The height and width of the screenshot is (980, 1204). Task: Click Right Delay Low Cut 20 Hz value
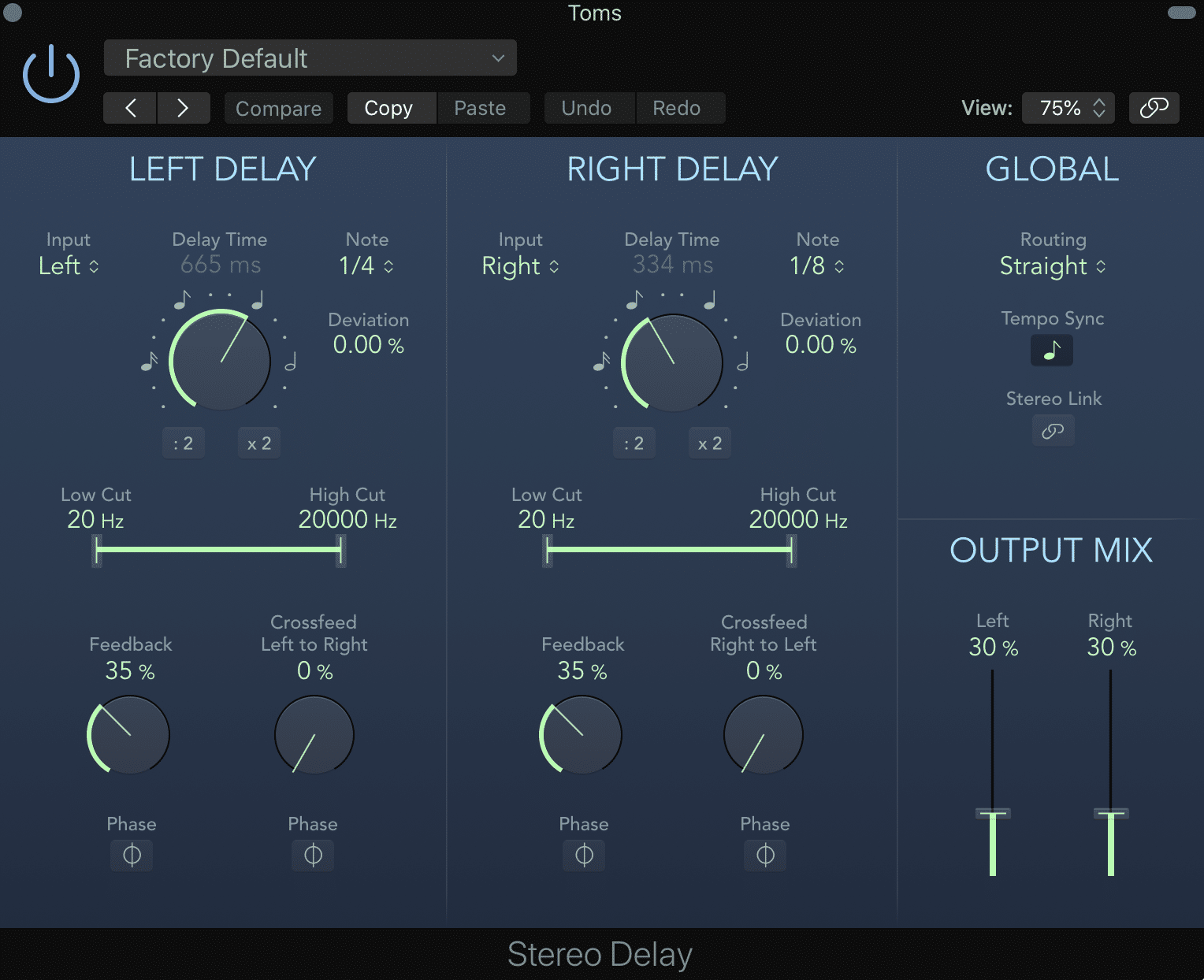coord(546,520)
